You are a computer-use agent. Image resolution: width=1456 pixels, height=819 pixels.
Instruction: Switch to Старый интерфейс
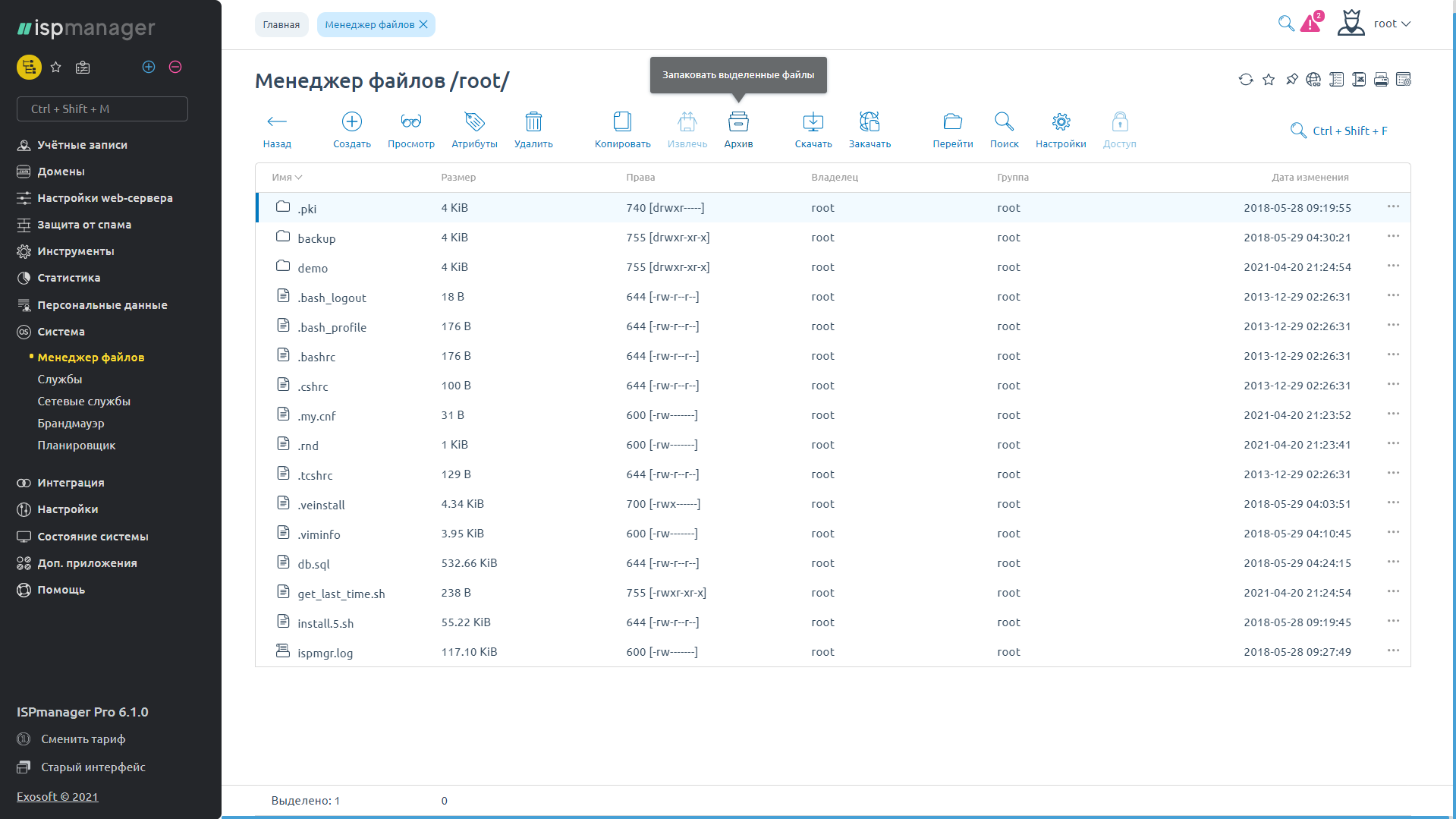(93, 767)
